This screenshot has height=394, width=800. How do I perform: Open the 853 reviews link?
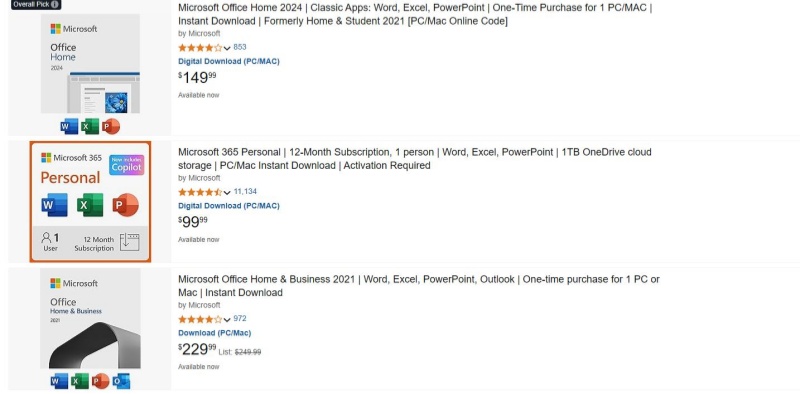(x=240, y=47)
